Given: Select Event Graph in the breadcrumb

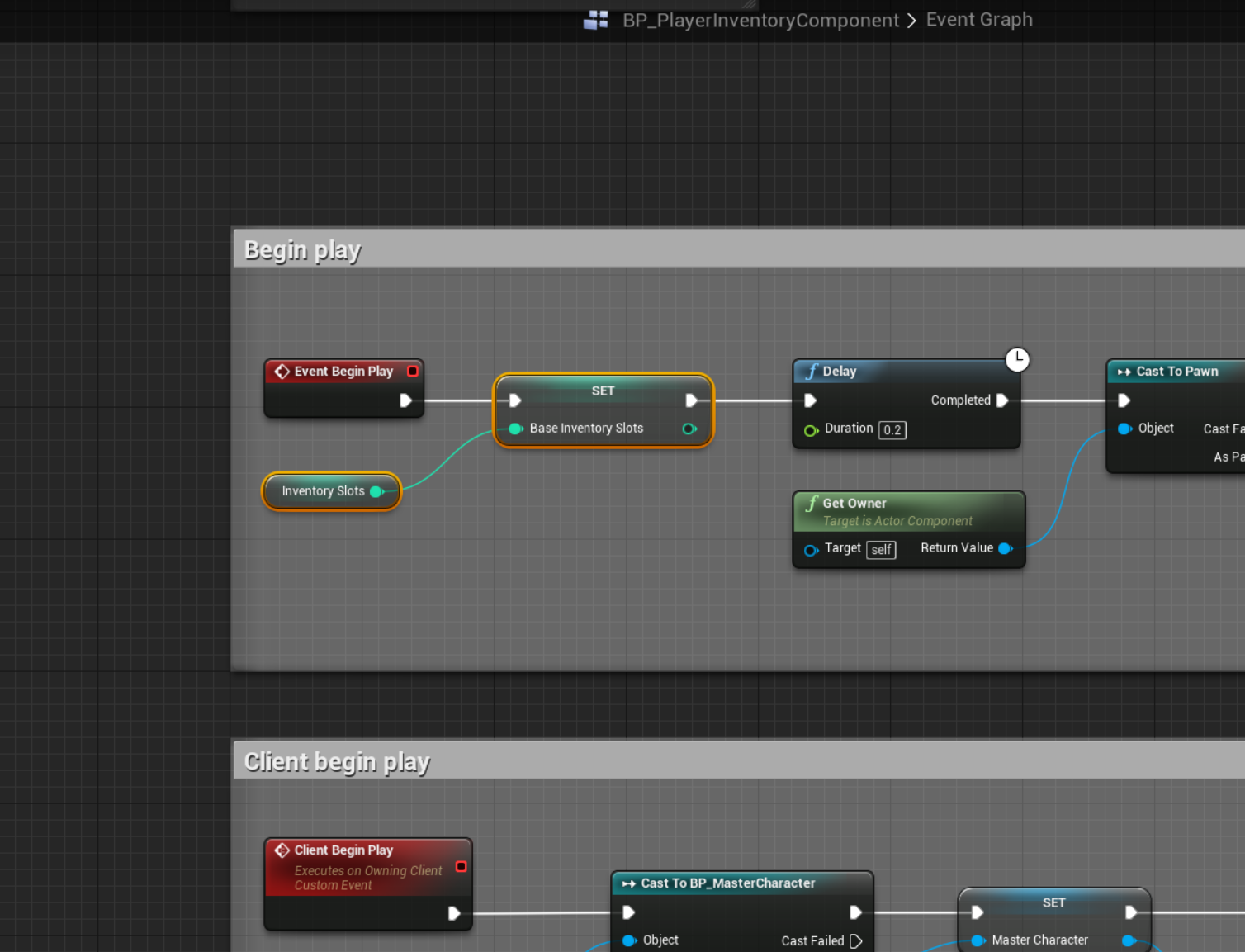Looking at the screenshot, I should tap(979, 20).
